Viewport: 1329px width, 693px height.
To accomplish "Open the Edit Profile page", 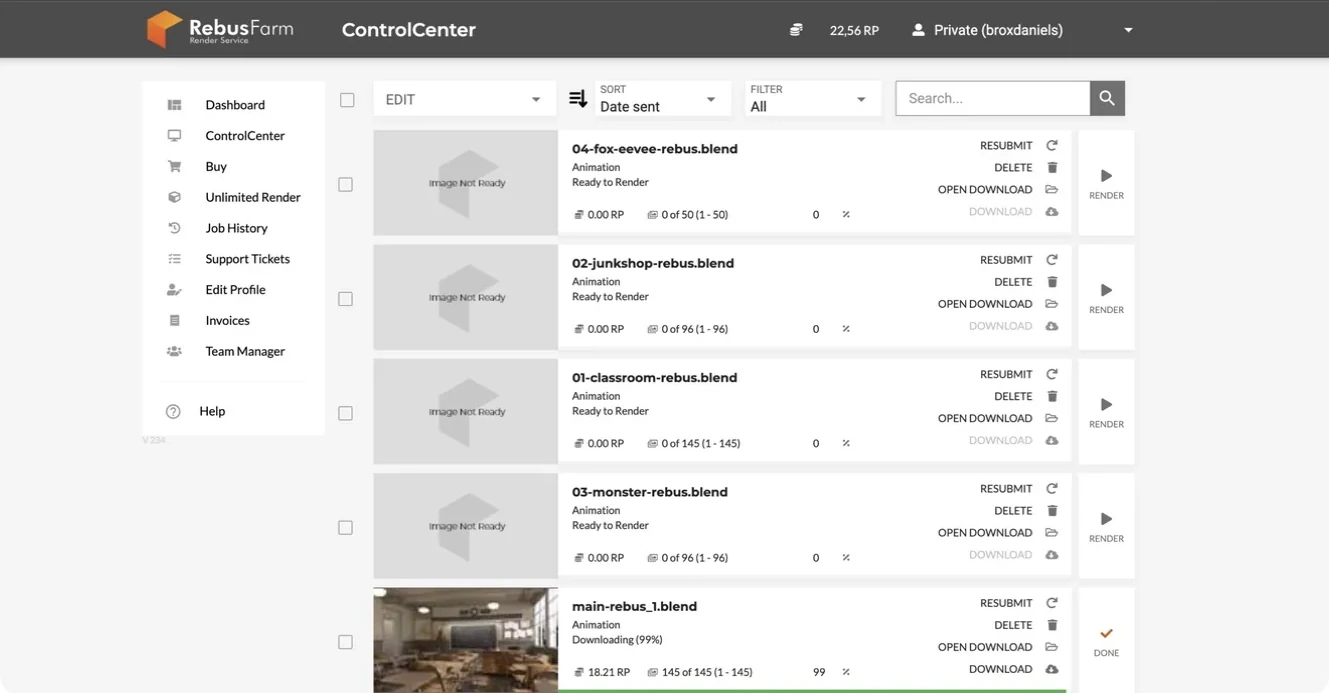I will (234, 290).
